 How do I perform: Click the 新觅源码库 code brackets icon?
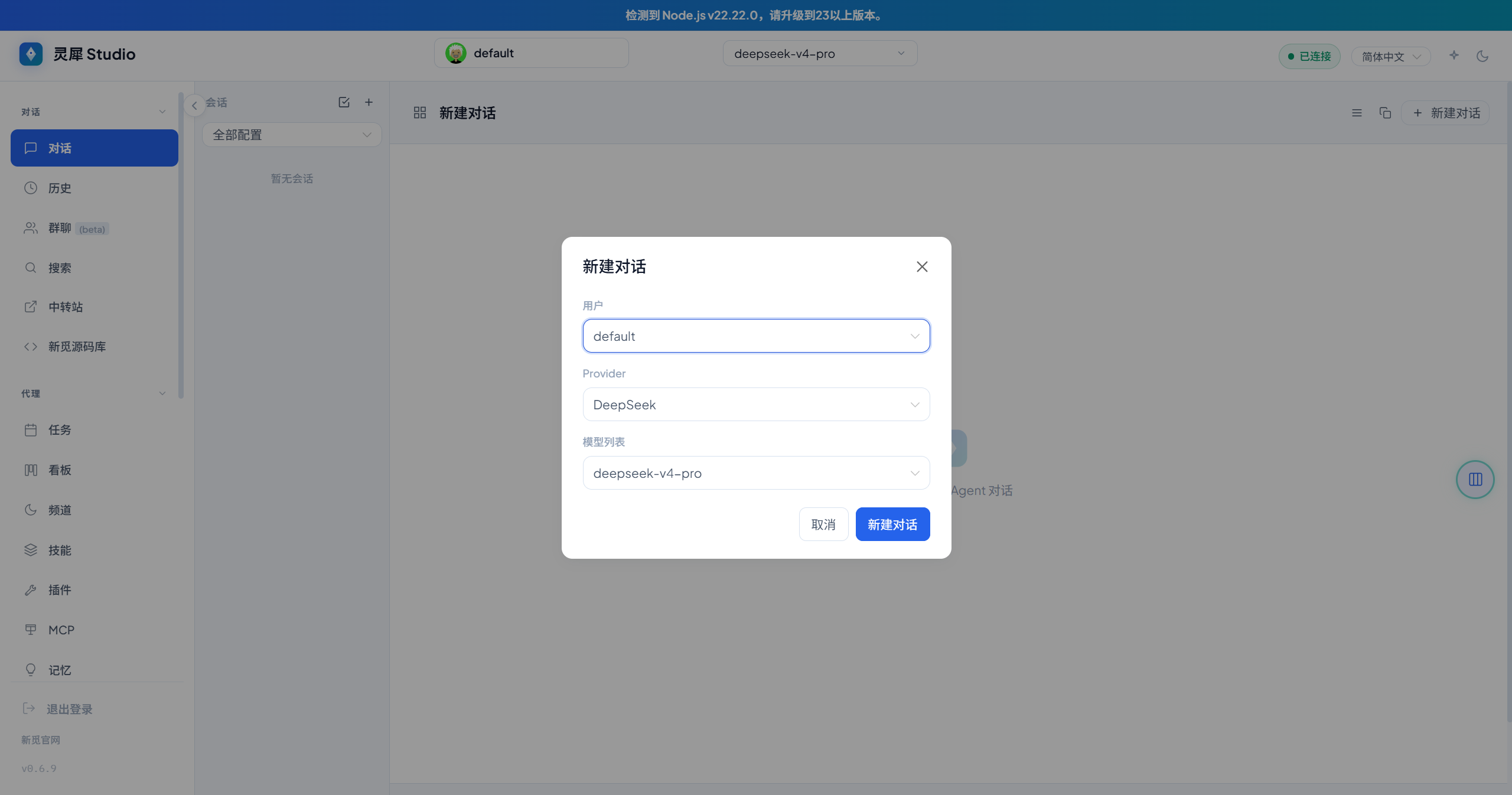tap(31, 347)
